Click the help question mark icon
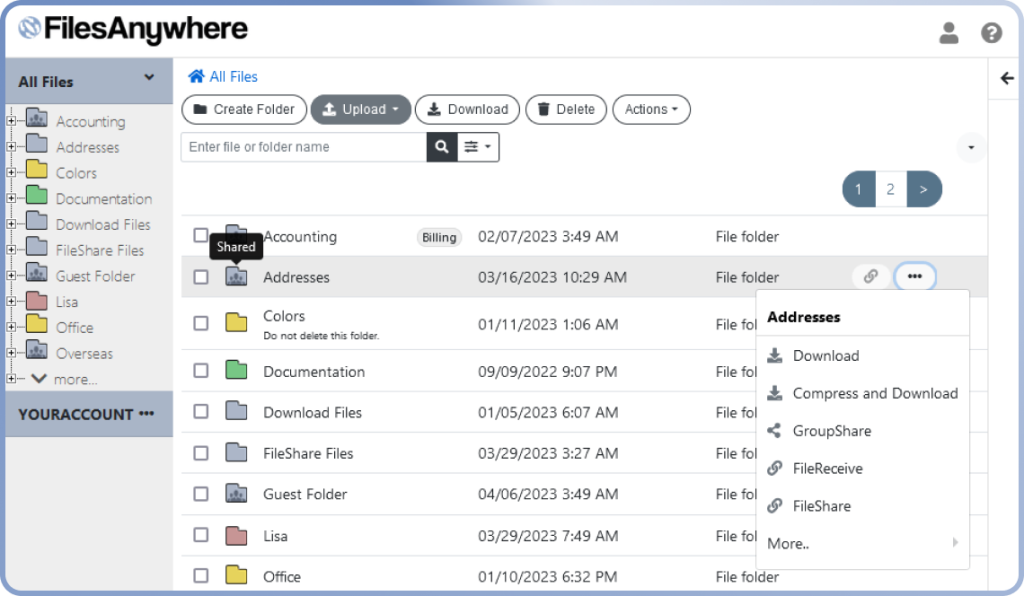 pyautogui.click(x=991, y=32)
